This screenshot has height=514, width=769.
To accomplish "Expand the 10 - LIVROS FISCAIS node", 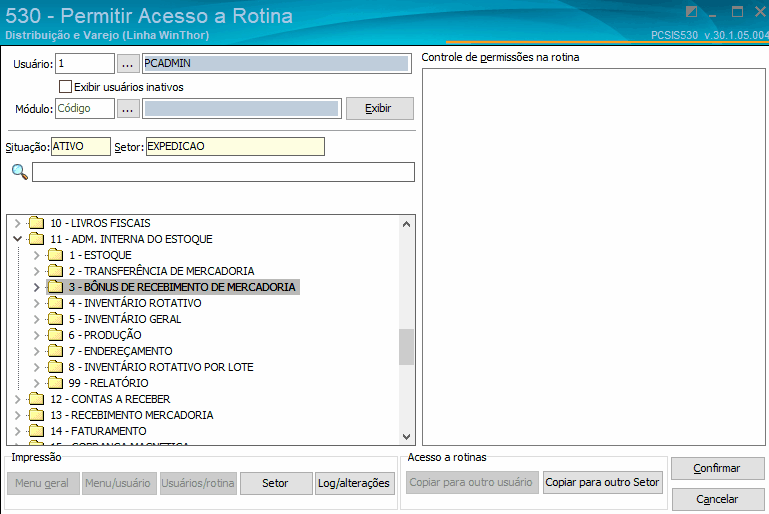I will point(18,223).
